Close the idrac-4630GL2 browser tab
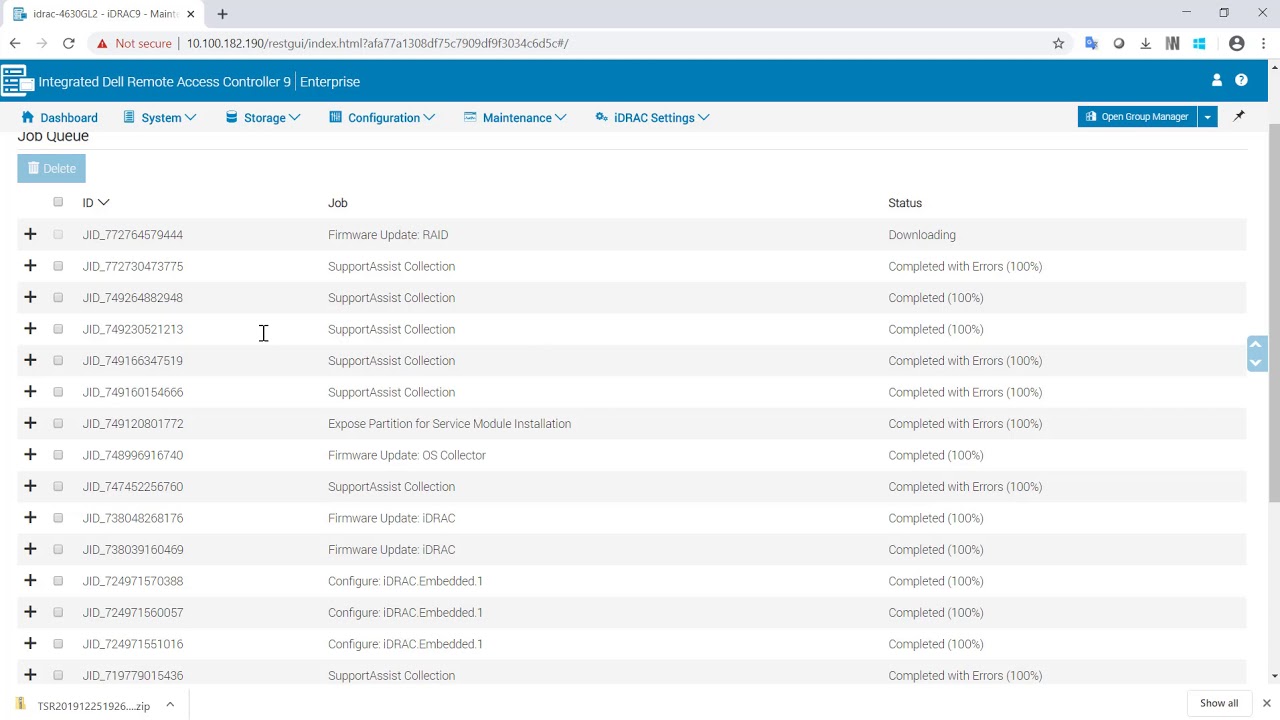This screenshot has width=1280, height=720. [x=190, y=14]
